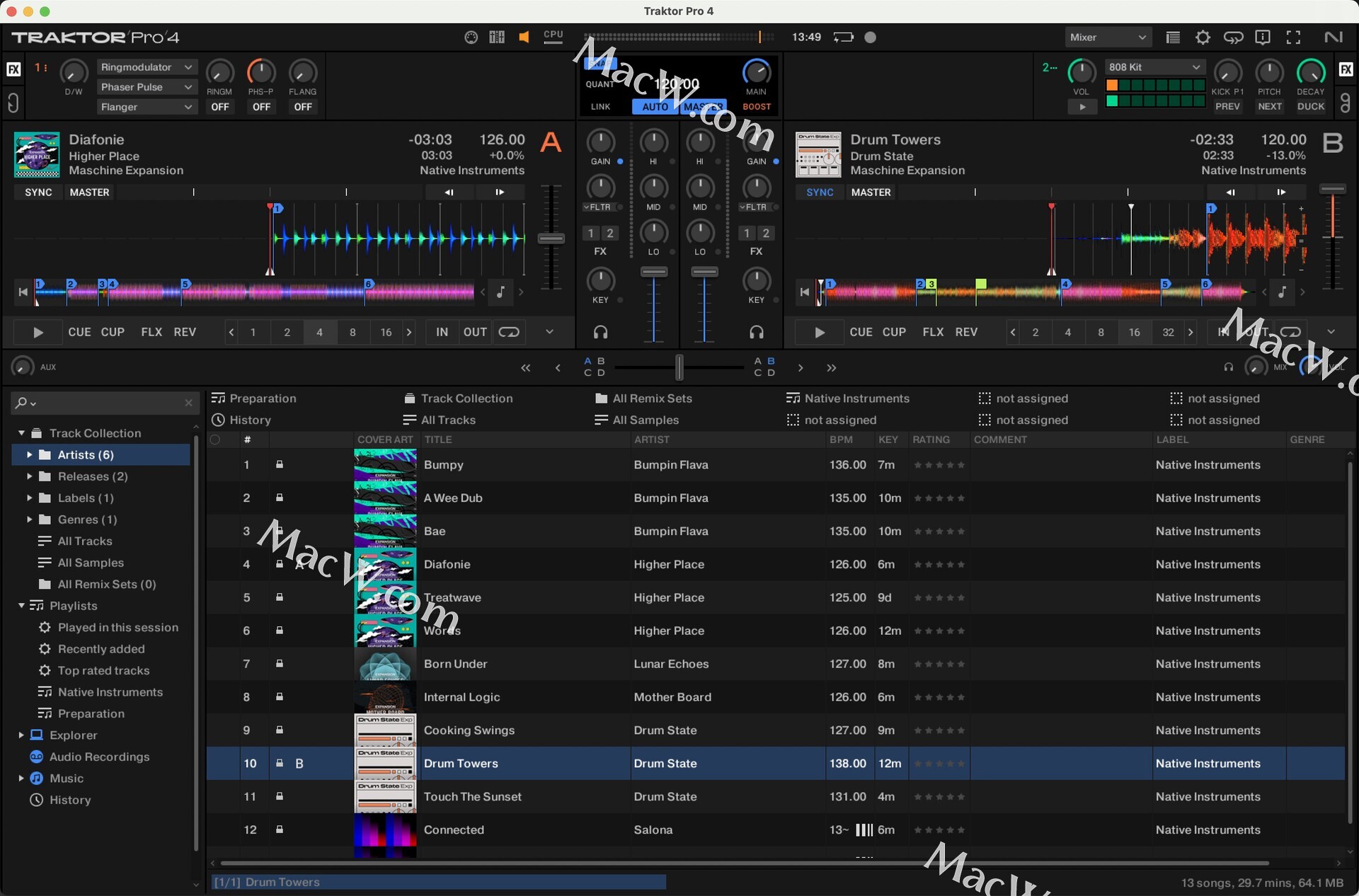1359x896 pixels.
Task: Set Deck A loop size to 8
Action: click(x=352, y=332)
